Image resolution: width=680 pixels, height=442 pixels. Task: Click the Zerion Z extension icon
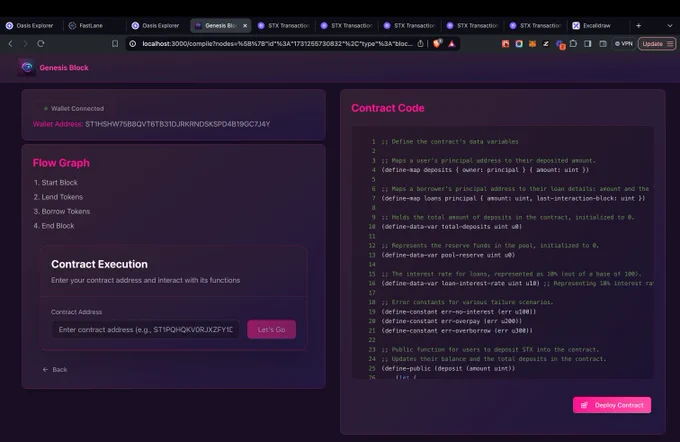pyautogui.click(x=546, y=43)
